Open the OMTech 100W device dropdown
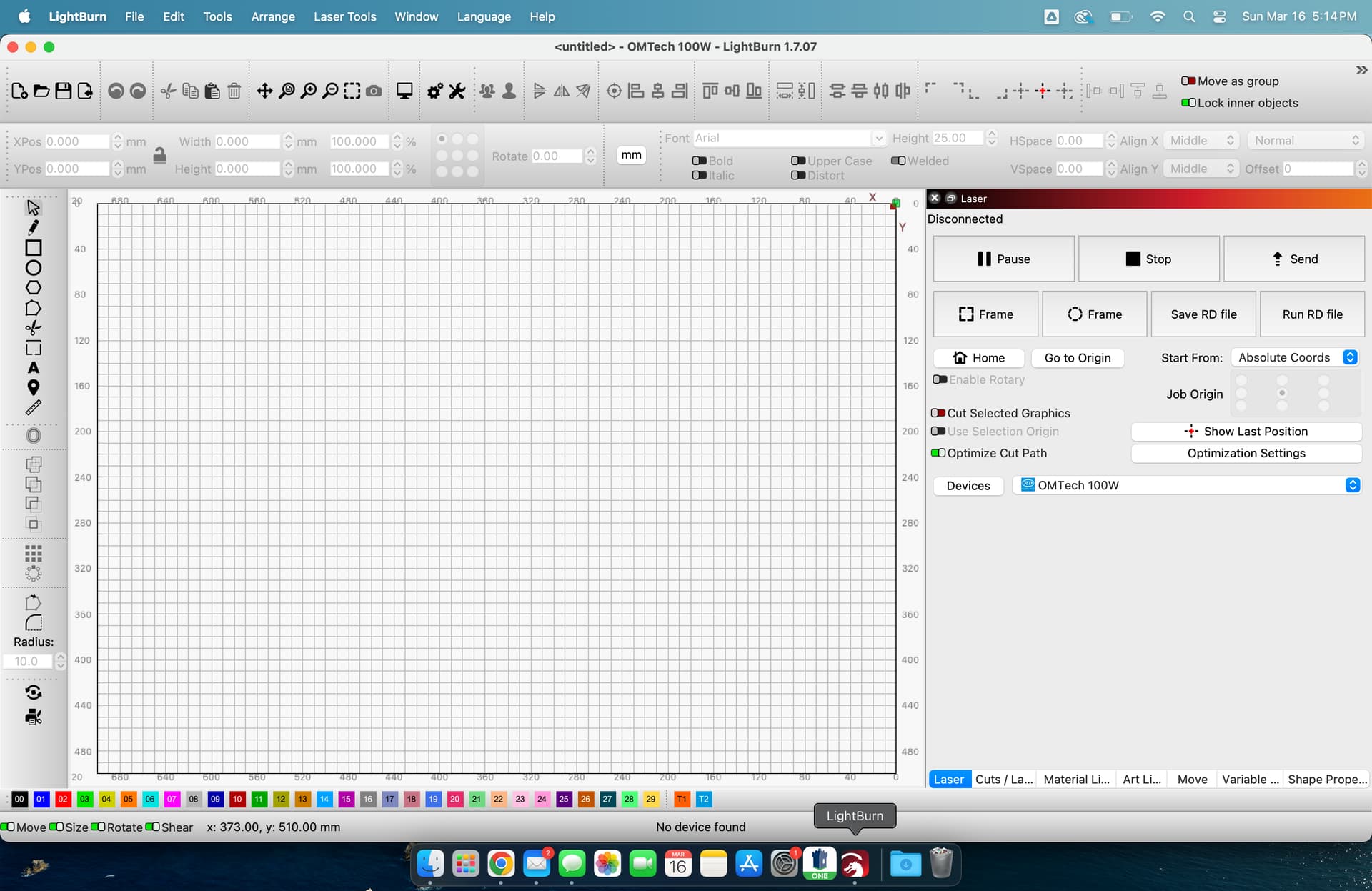The width and height of the screenshot is (1372, 891). point(1186,485)
